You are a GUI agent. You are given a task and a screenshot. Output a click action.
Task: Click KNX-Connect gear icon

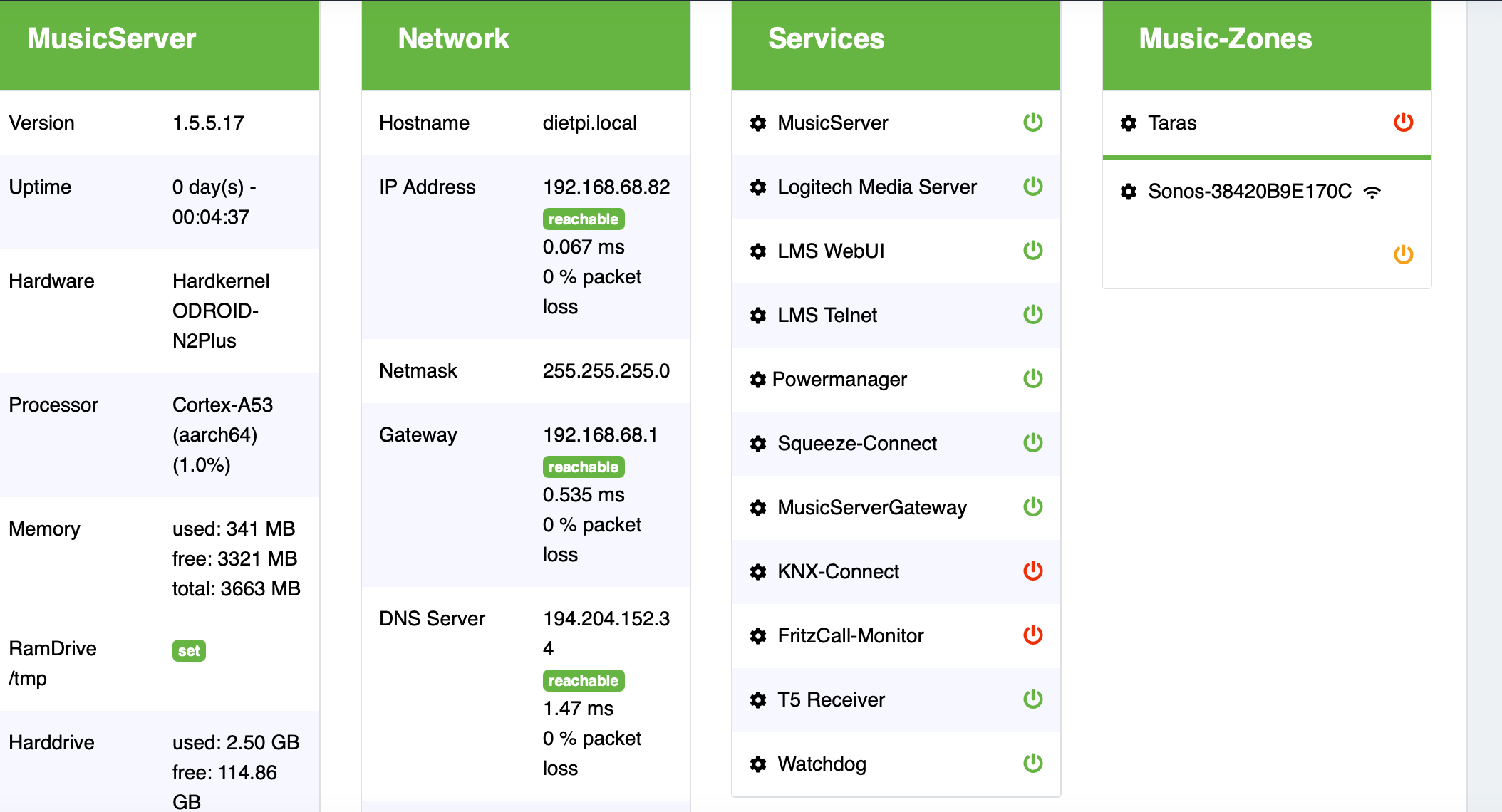coord(758,572)
